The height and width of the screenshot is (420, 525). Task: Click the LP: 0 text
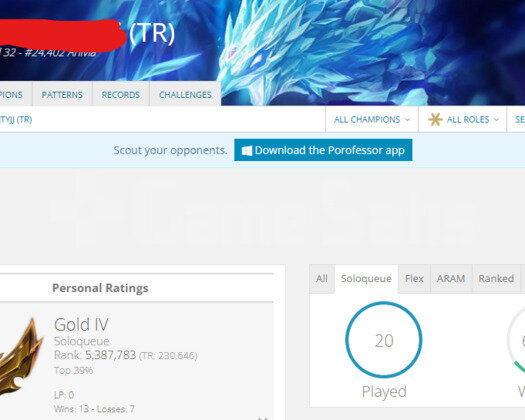64,395
